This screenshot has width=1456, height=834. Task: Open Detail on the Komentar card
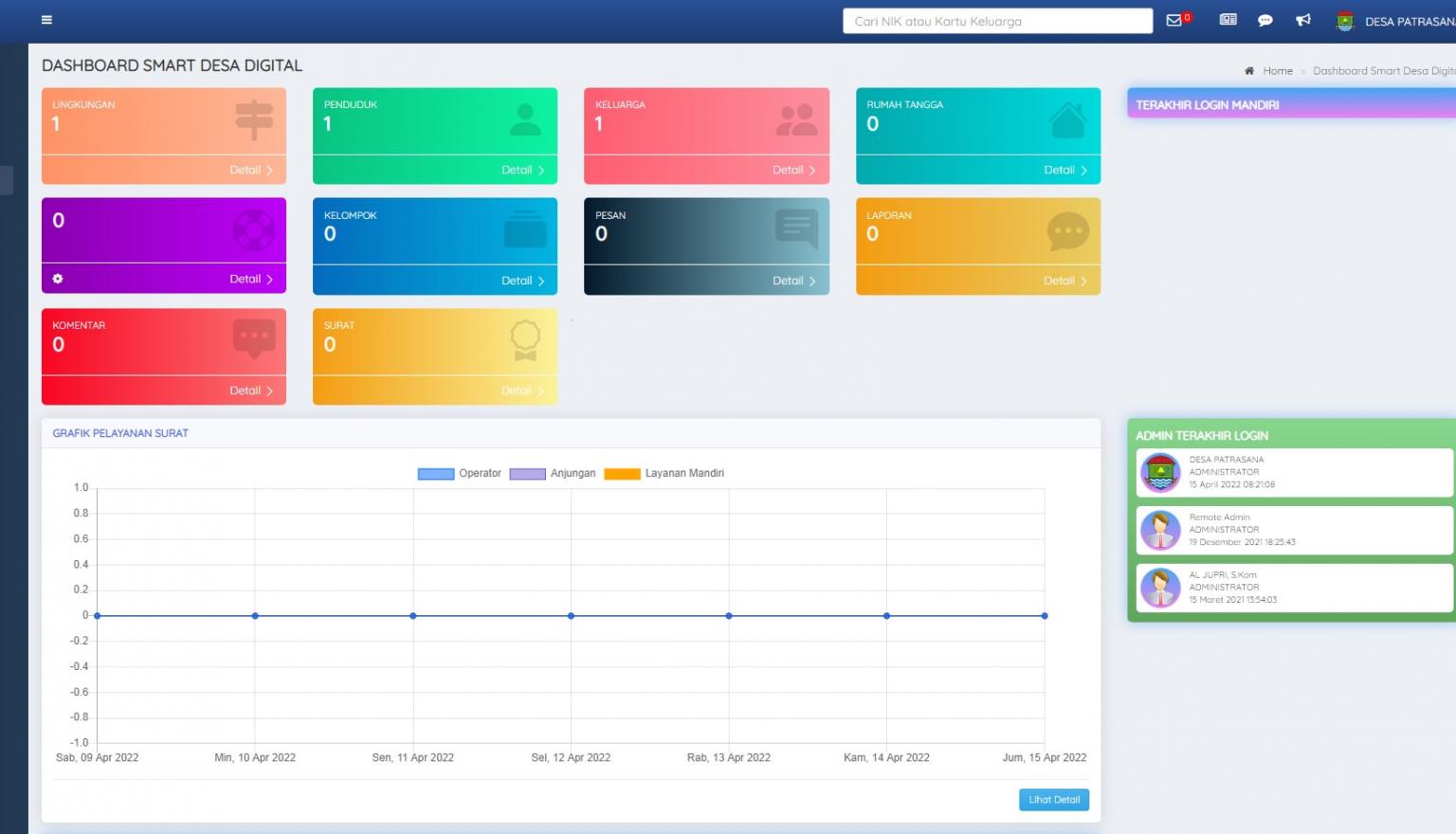(x=250, y=390)
